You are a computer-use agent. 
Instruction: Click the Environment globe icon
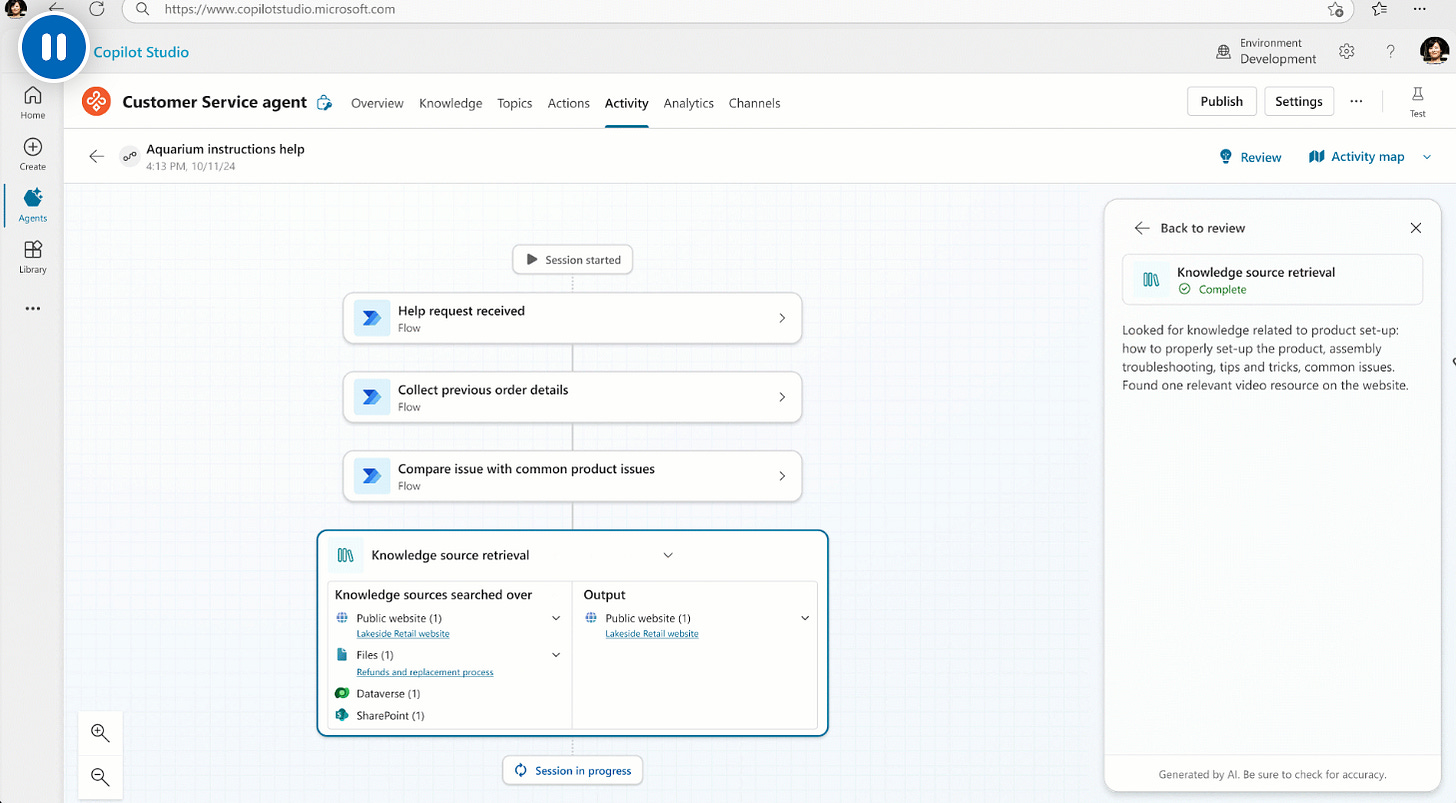[1223, 51]
